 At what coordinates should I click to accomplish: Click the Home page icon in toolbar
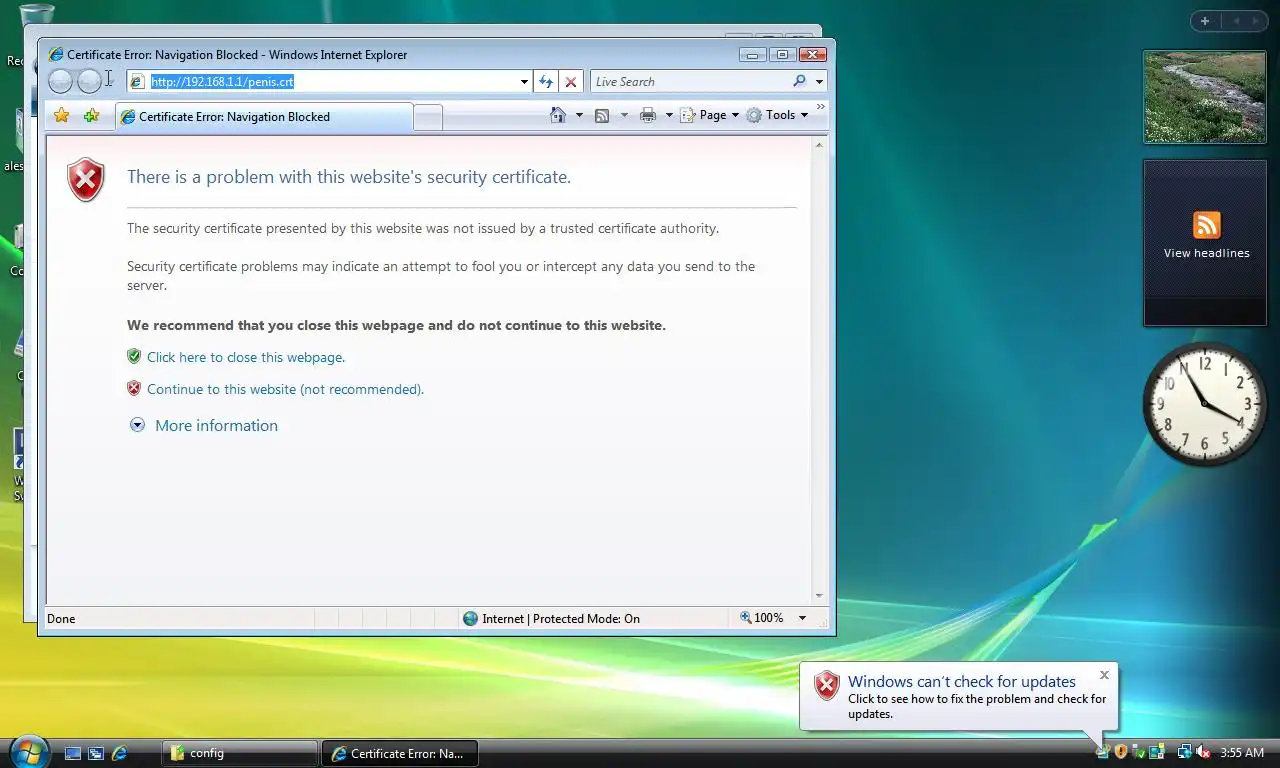coord(558,115)
